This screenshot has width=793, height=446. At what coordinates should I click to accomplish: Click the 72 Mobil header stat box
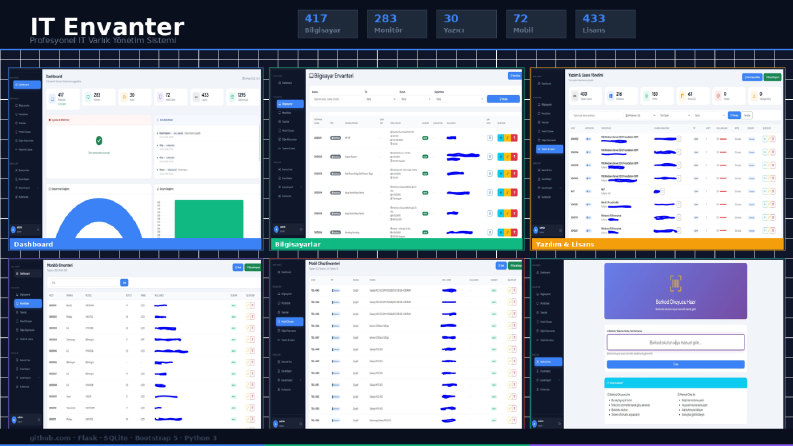click(536, 24)
